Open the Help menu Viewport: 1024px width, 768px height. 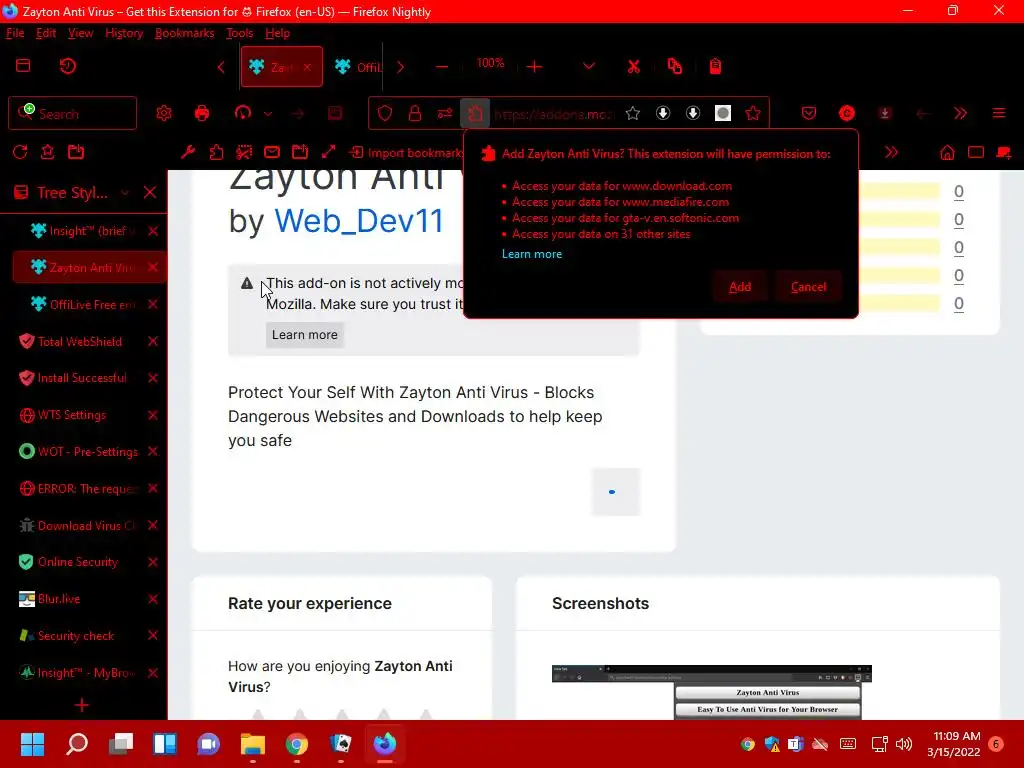click(x=278, y=33)
